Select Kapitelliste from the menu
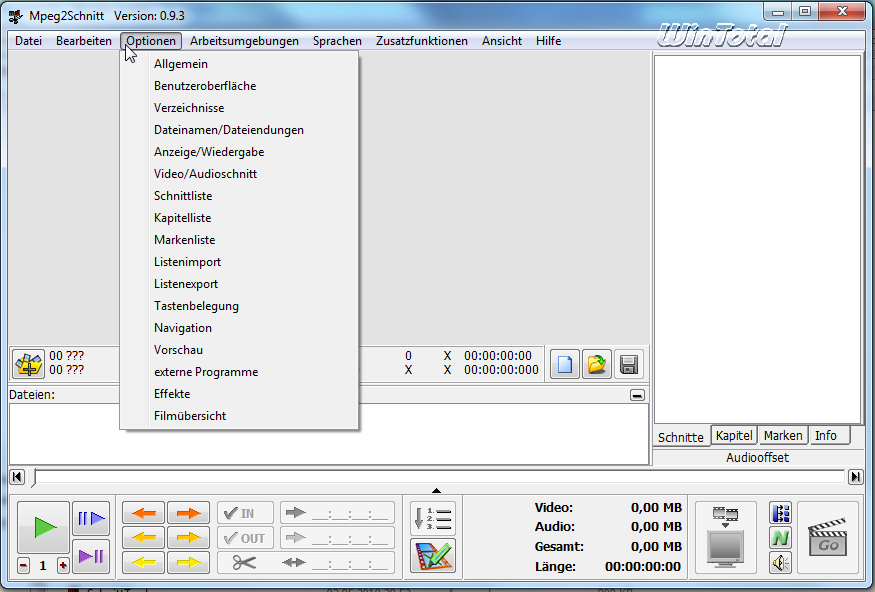Viewport: 875px width, 592px height. click(x=239, y=218)
